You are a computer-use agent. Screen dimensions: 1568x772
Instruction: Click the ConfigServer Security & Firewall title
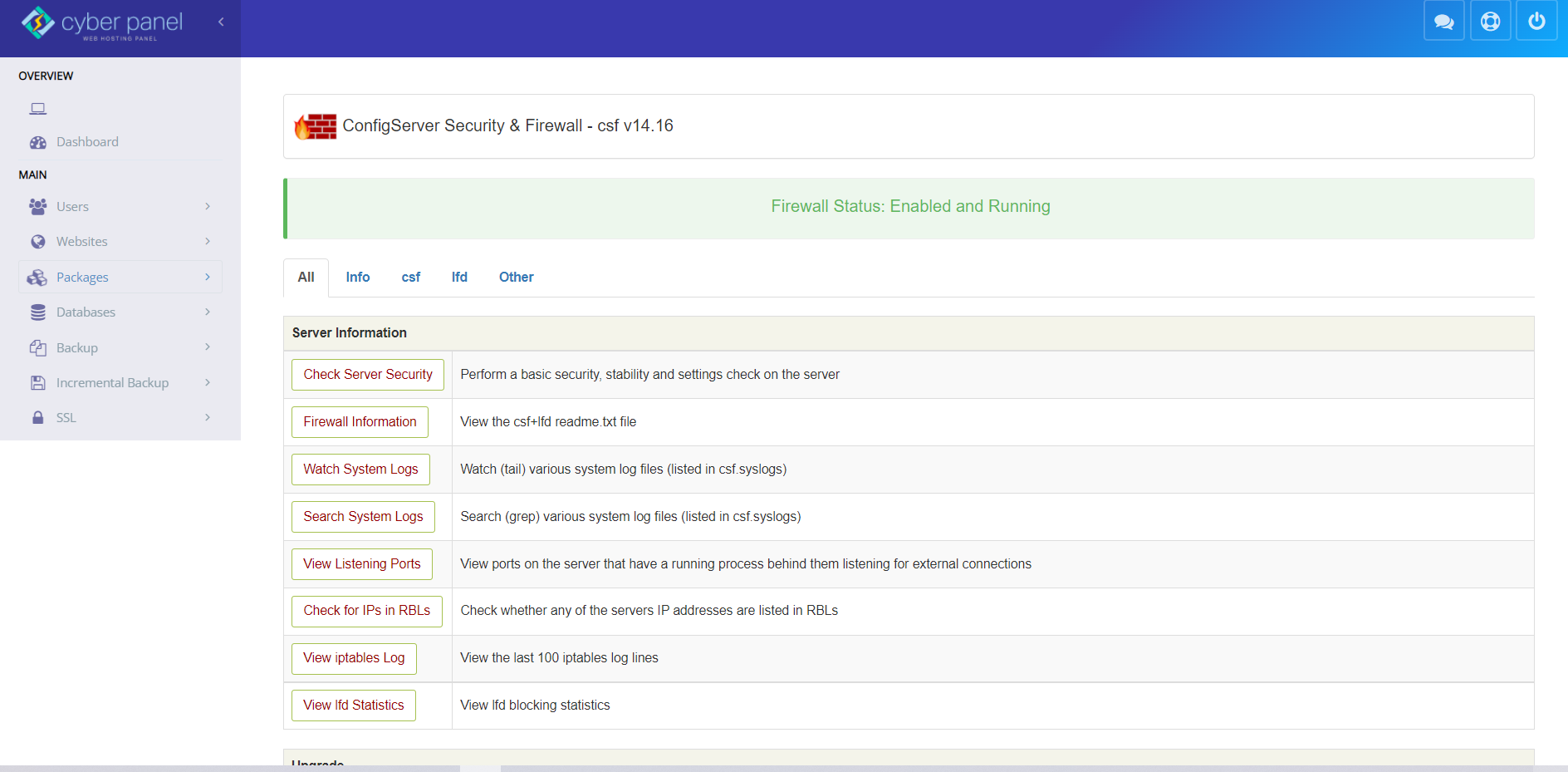coord(507,125)
